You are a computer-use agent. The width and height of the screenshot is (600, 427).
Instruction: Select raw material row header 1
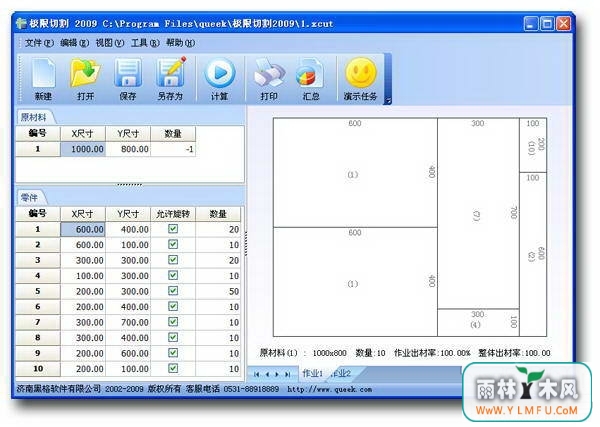coord(38,149)
